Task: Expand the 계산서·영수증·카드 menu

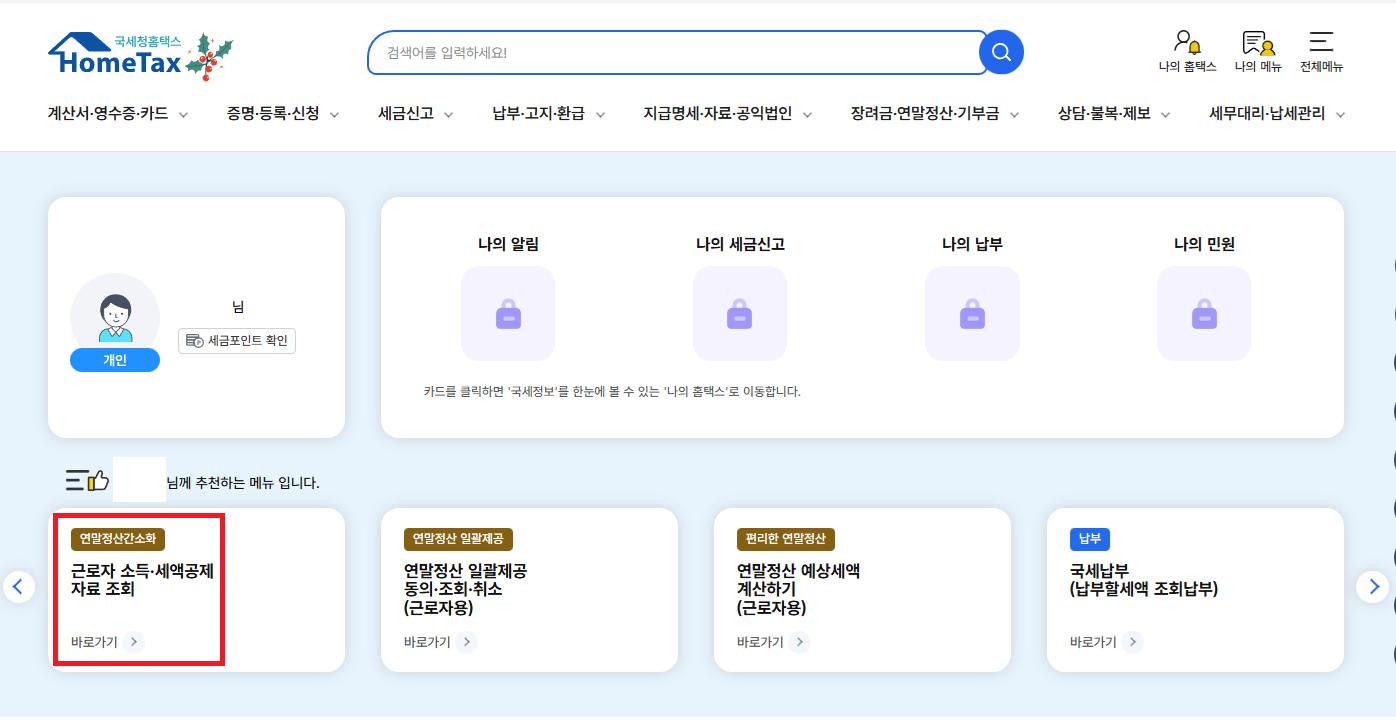Action: [118, 114]
